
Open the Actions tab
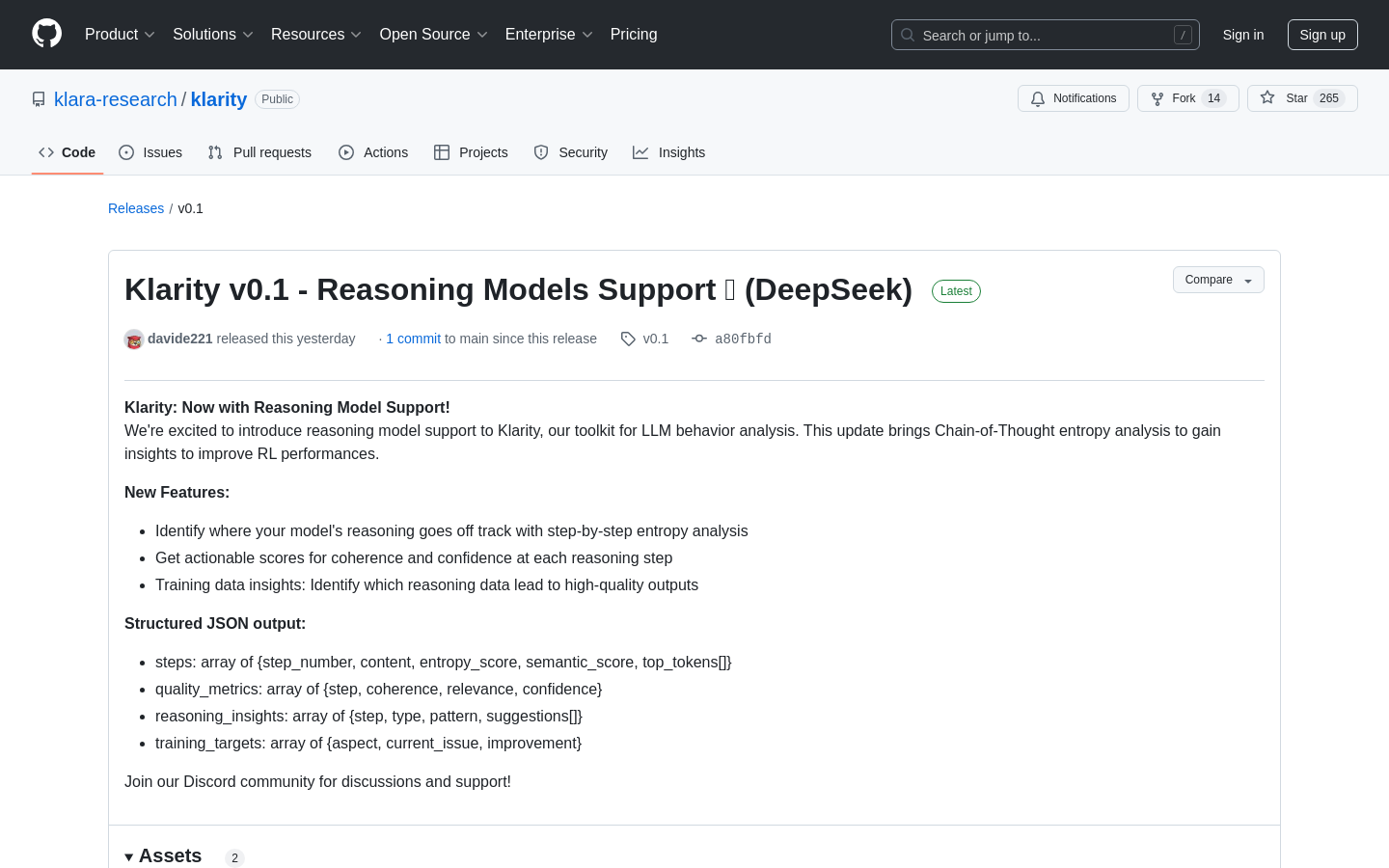coord(373,152)
